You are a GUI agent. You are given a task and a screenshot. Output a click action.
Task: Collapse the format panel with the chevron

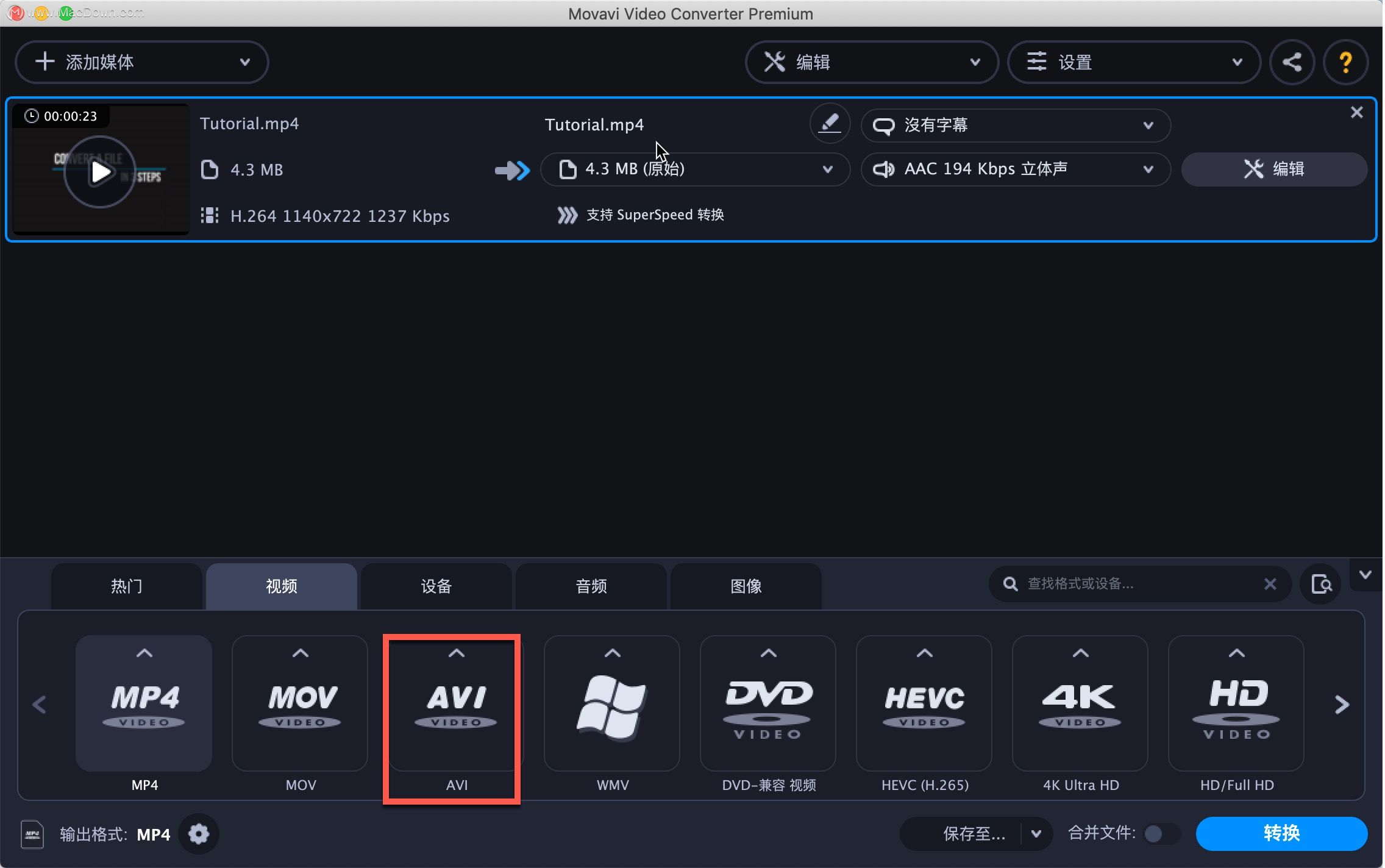(1365, 574)
